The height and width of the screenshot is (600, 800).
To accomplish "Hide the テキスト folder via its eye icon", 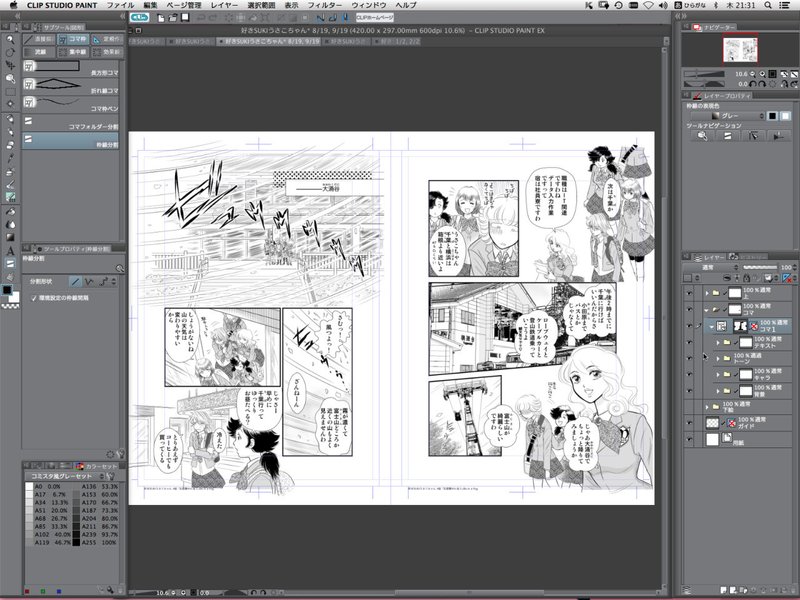I will 689,342.
